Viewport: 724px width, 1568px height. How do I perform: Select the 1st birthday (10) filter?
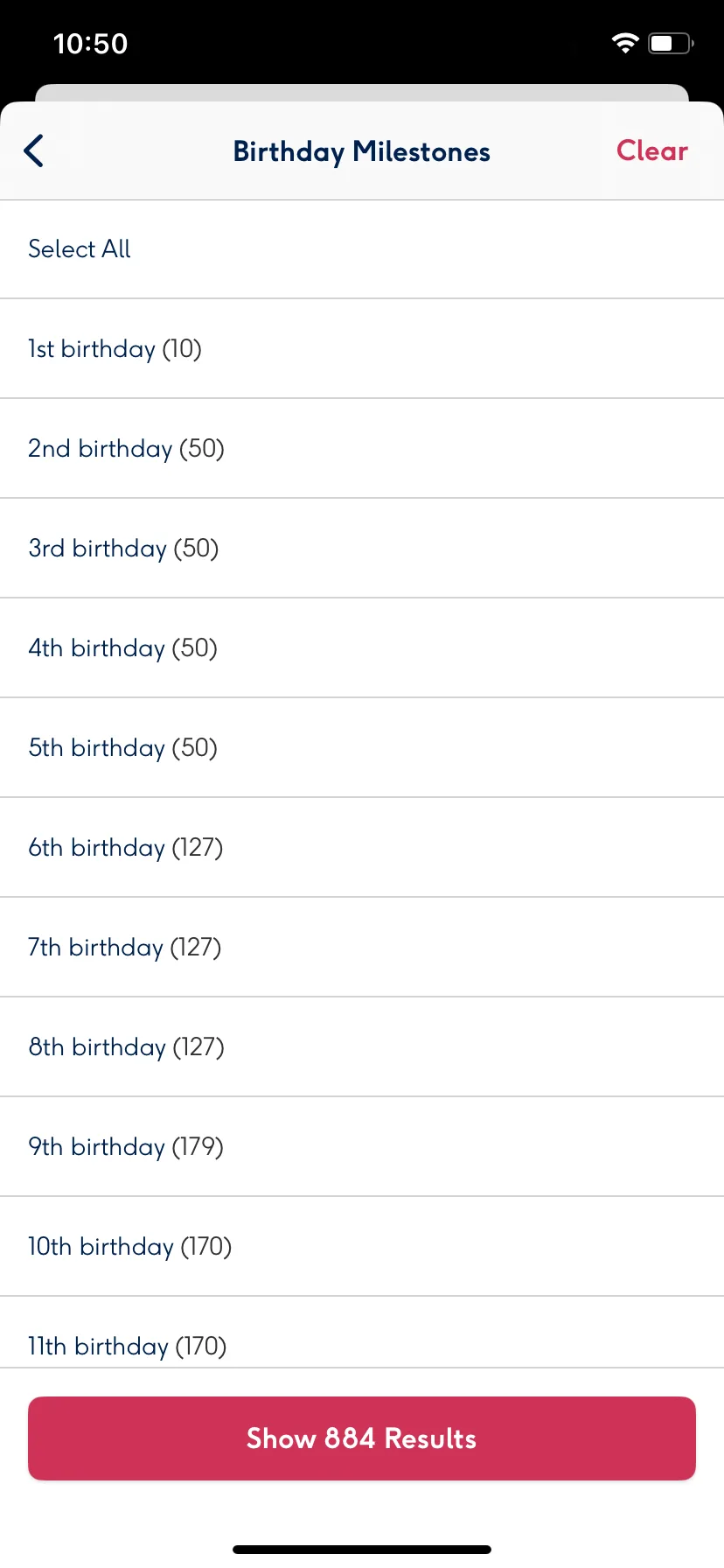coord(362,349)
